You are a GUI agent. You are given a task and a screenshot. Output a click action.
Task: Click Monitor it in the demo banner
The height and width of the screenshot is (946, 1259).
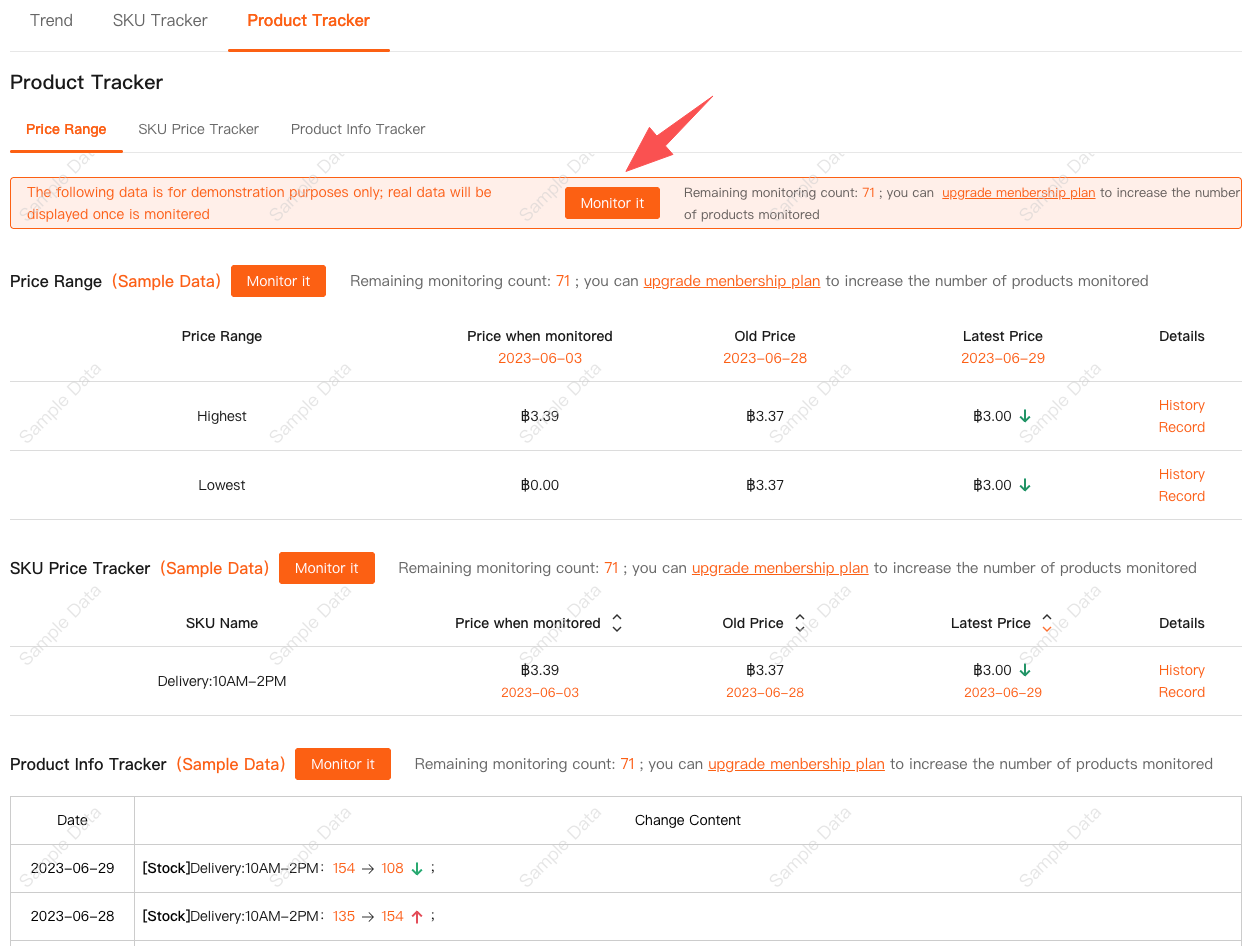click(x=612, y=203)
